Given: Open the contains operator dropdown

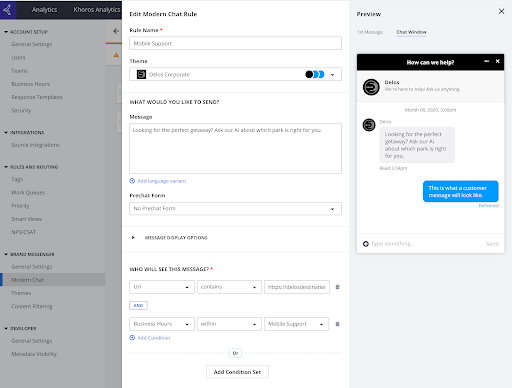Looking at the screenshot, I should 229,287.
